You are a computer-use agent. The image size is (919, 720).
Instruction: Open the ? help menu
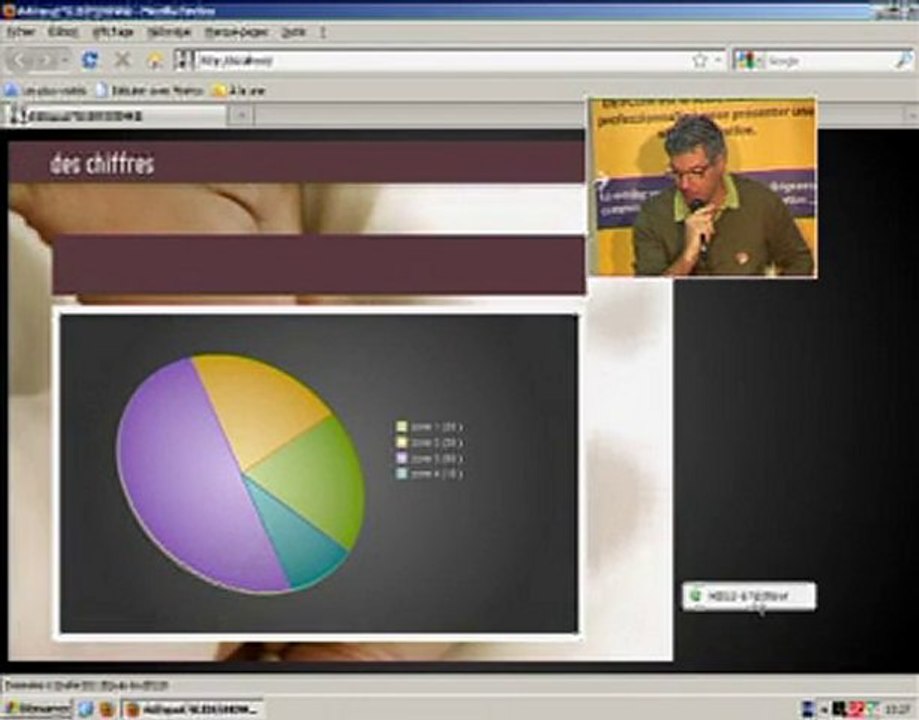(322, 32)
